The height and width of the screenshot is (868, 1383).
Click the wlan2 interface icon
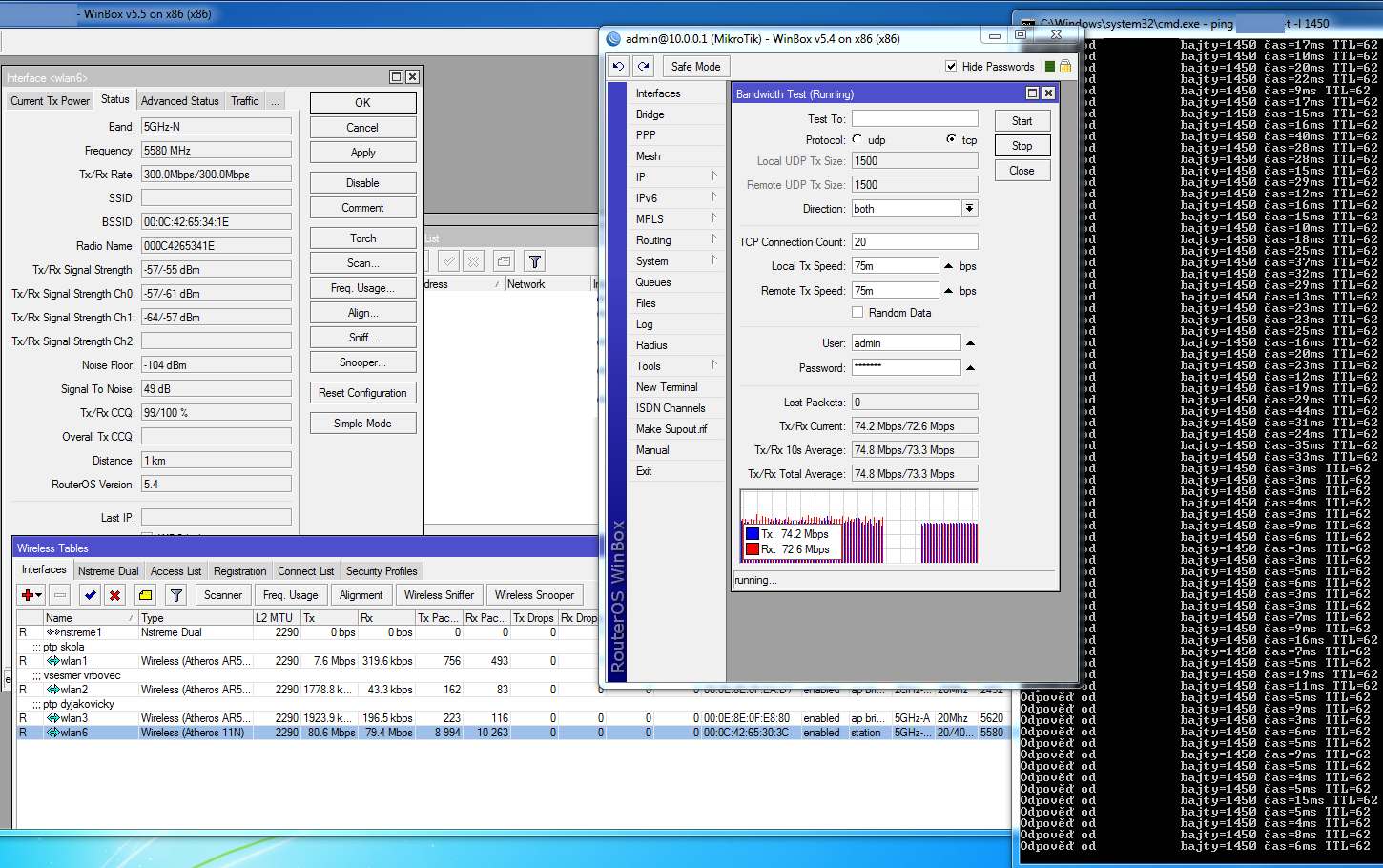[53, 690]
